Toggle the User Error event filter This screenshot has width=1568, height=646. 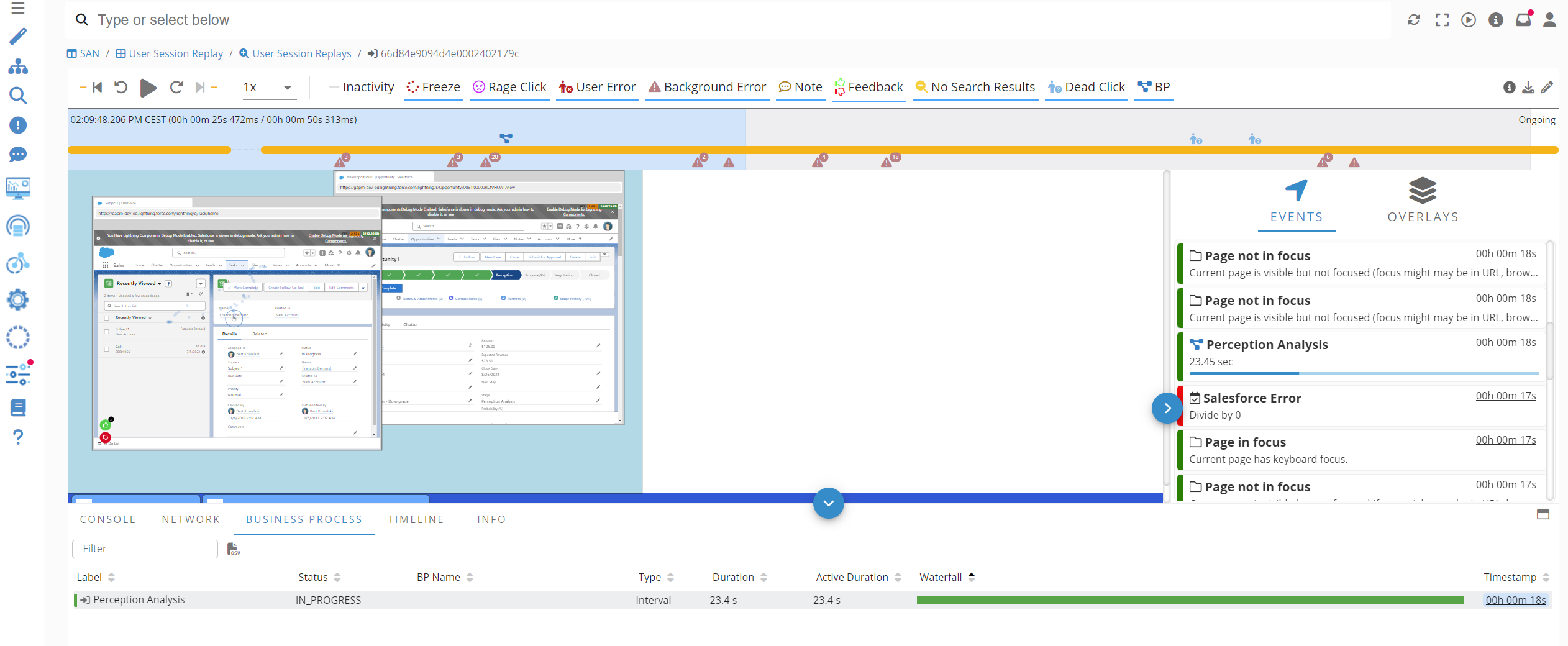coord(597,88)
